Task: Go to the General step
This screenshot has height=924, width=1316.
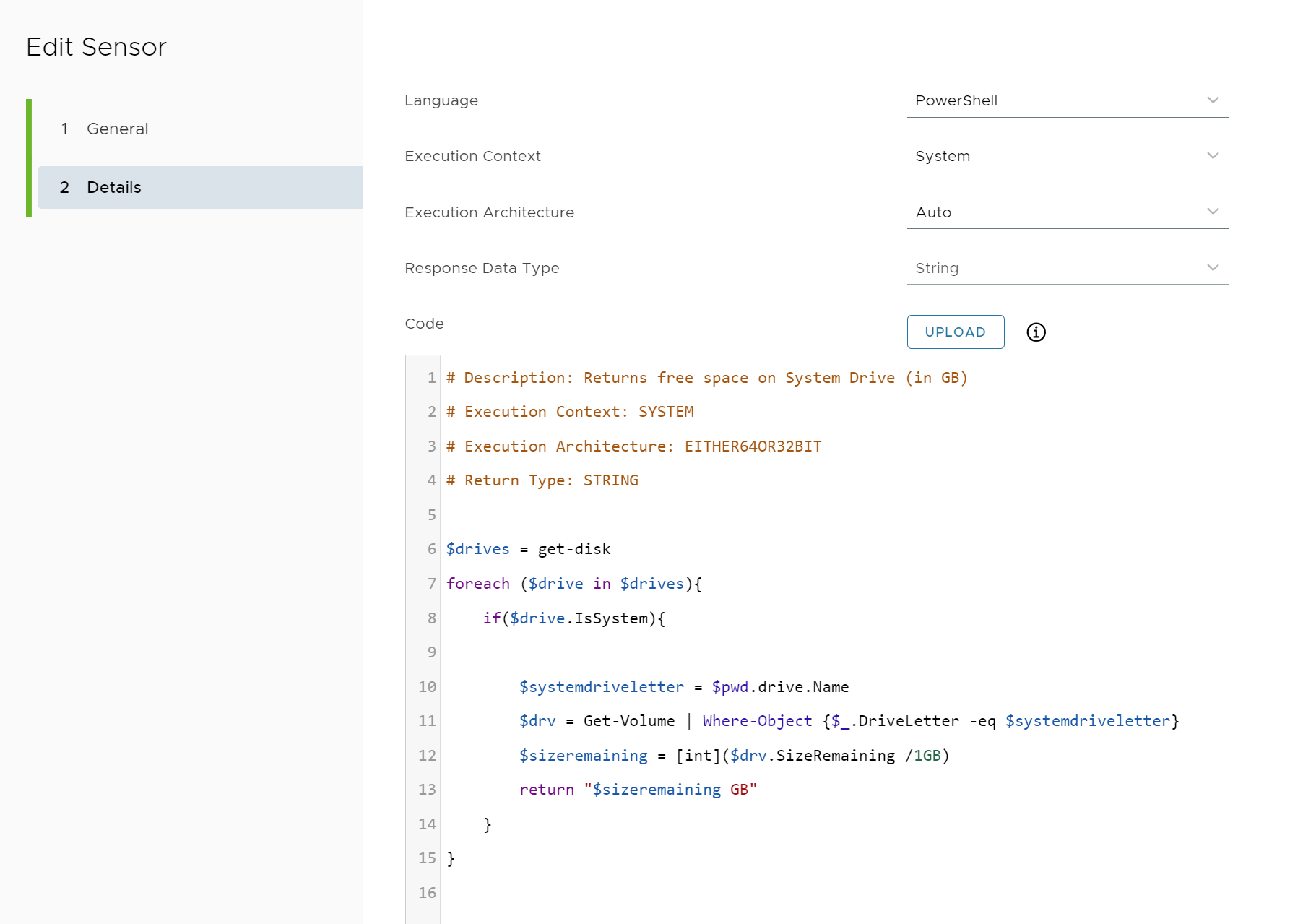Action: (117, 129)
